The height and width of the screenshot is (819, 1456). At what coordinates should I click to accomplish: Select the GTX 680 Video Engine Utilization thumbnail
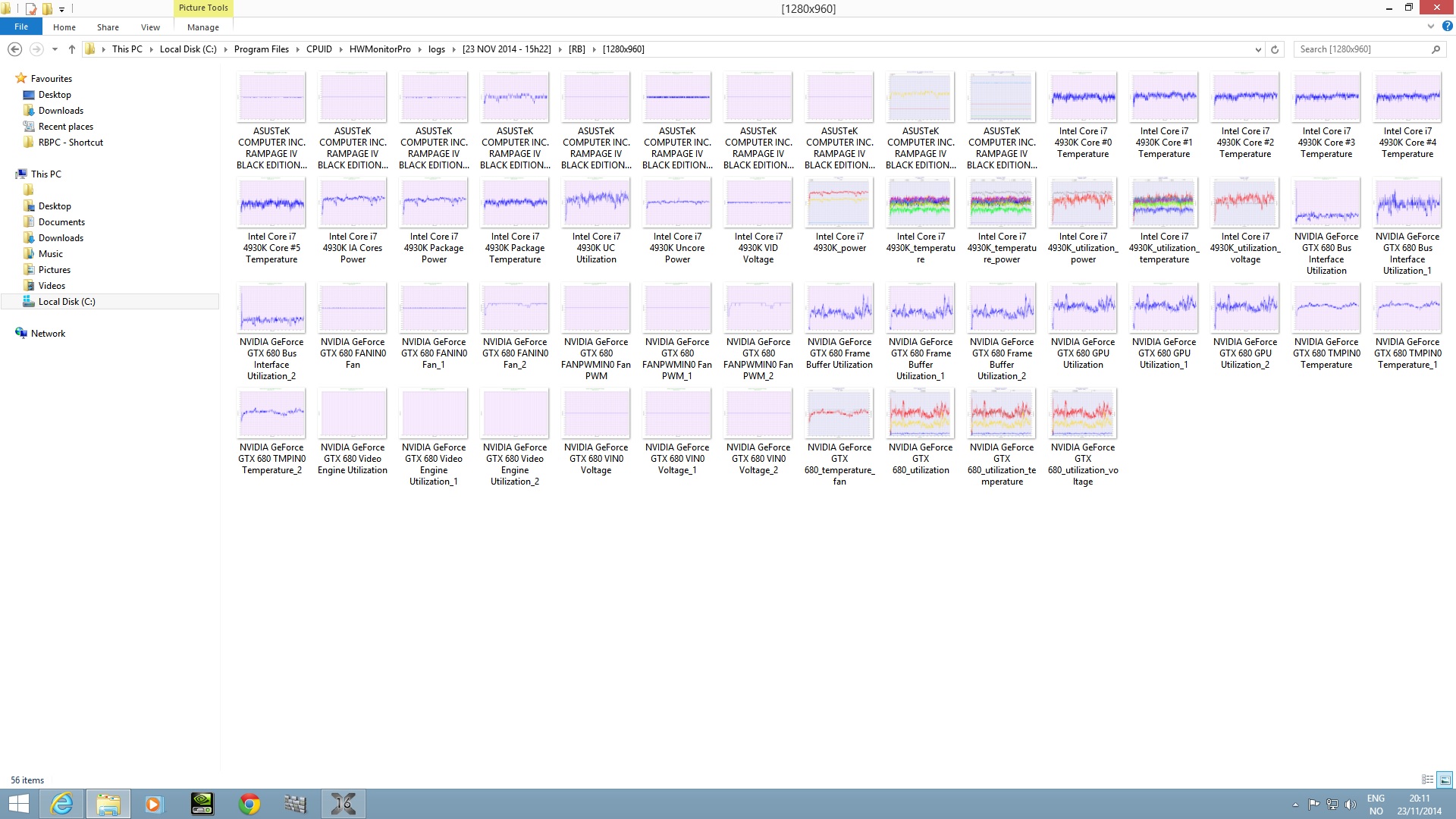pyautogui.click(x=353, y=413)
